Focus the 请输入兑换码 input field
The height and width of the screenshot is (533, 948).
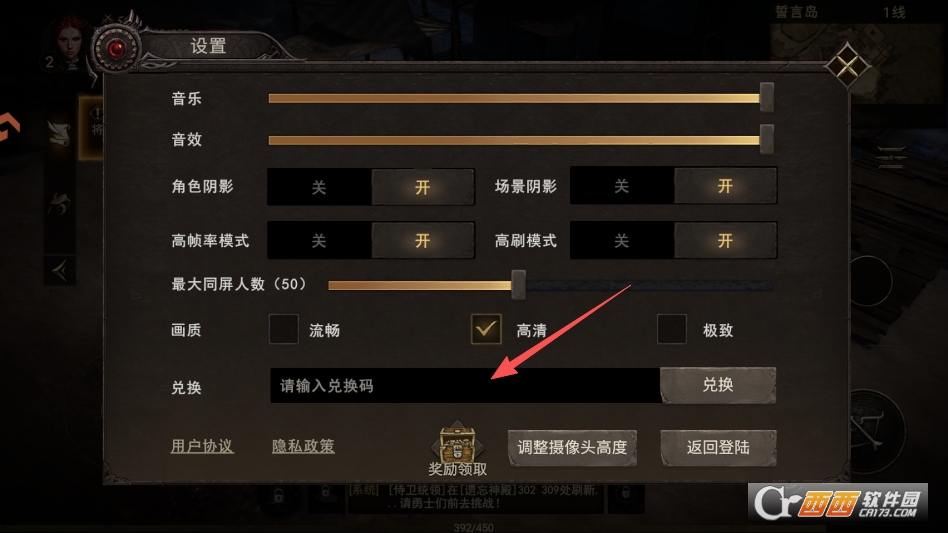point(465,386)
